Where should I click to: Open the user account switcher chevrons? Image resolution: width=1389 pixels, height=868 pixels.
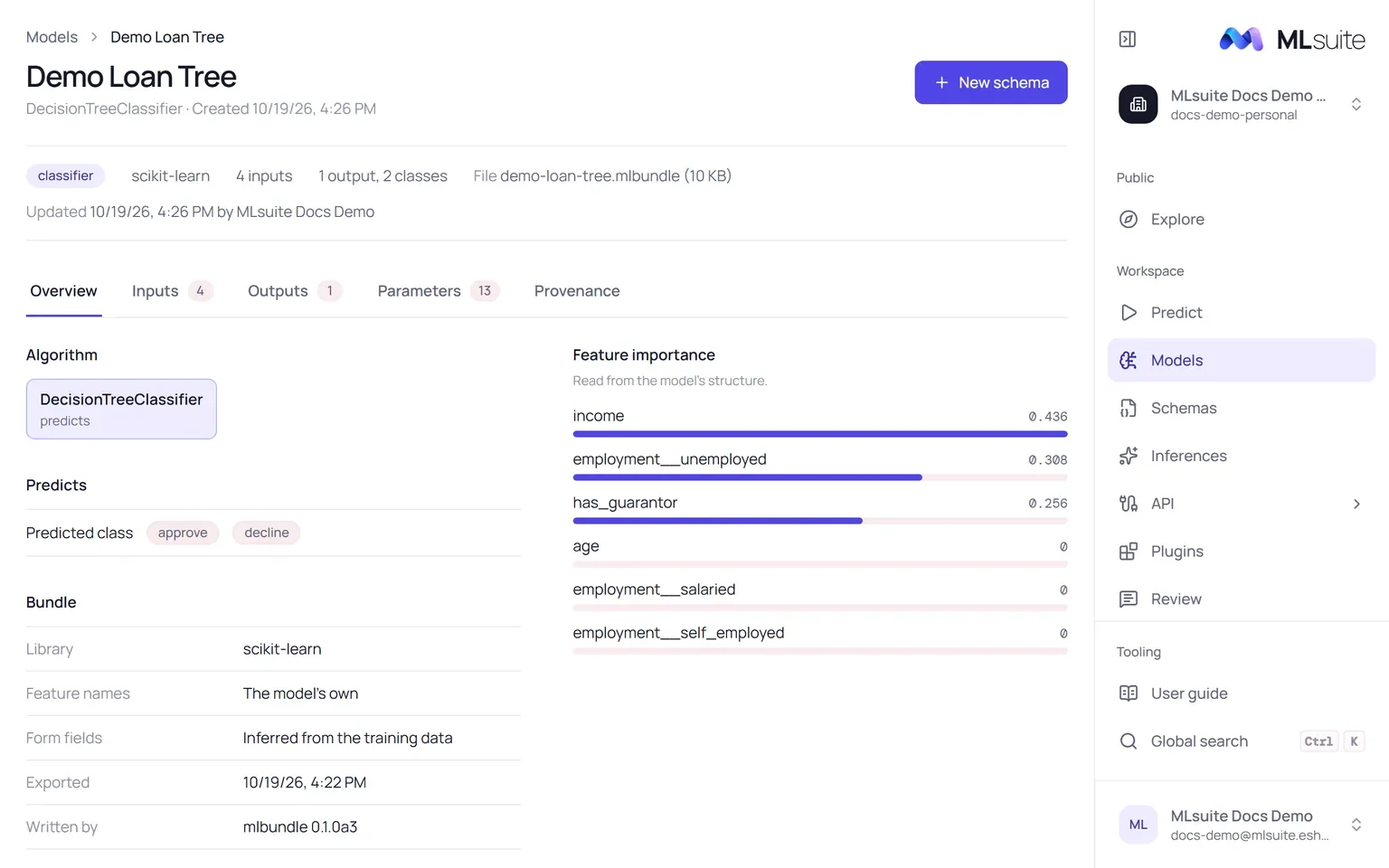[x=1356, y=825]
